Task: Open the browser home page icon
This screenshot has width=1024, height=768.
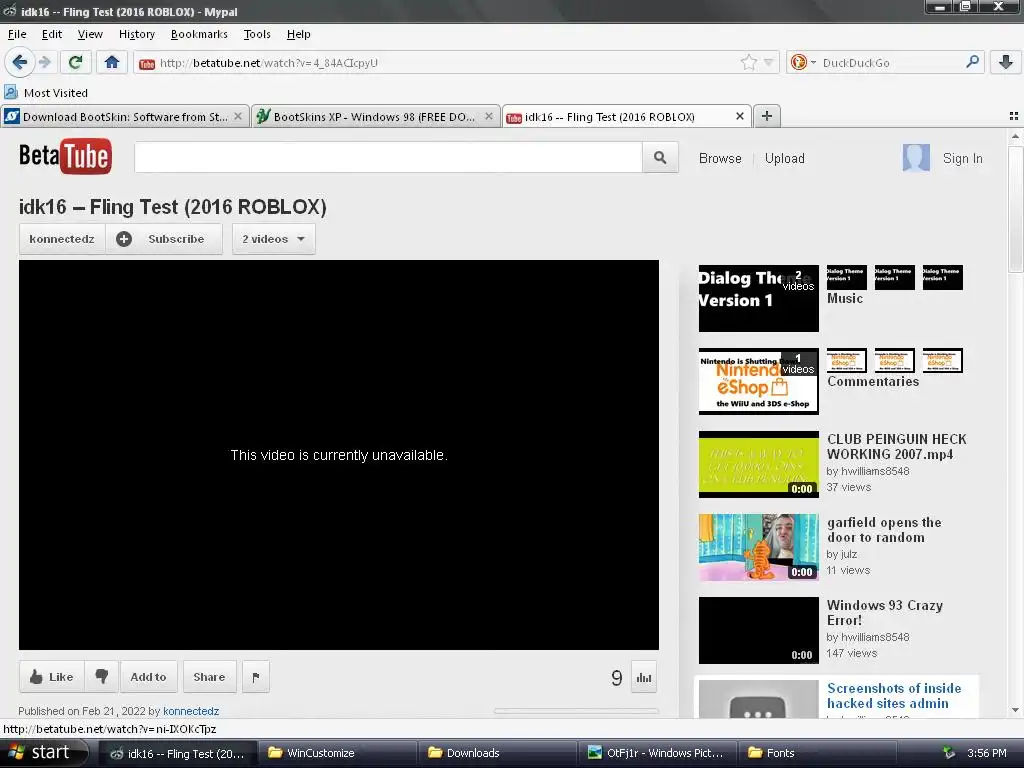Action: [112, 62]
